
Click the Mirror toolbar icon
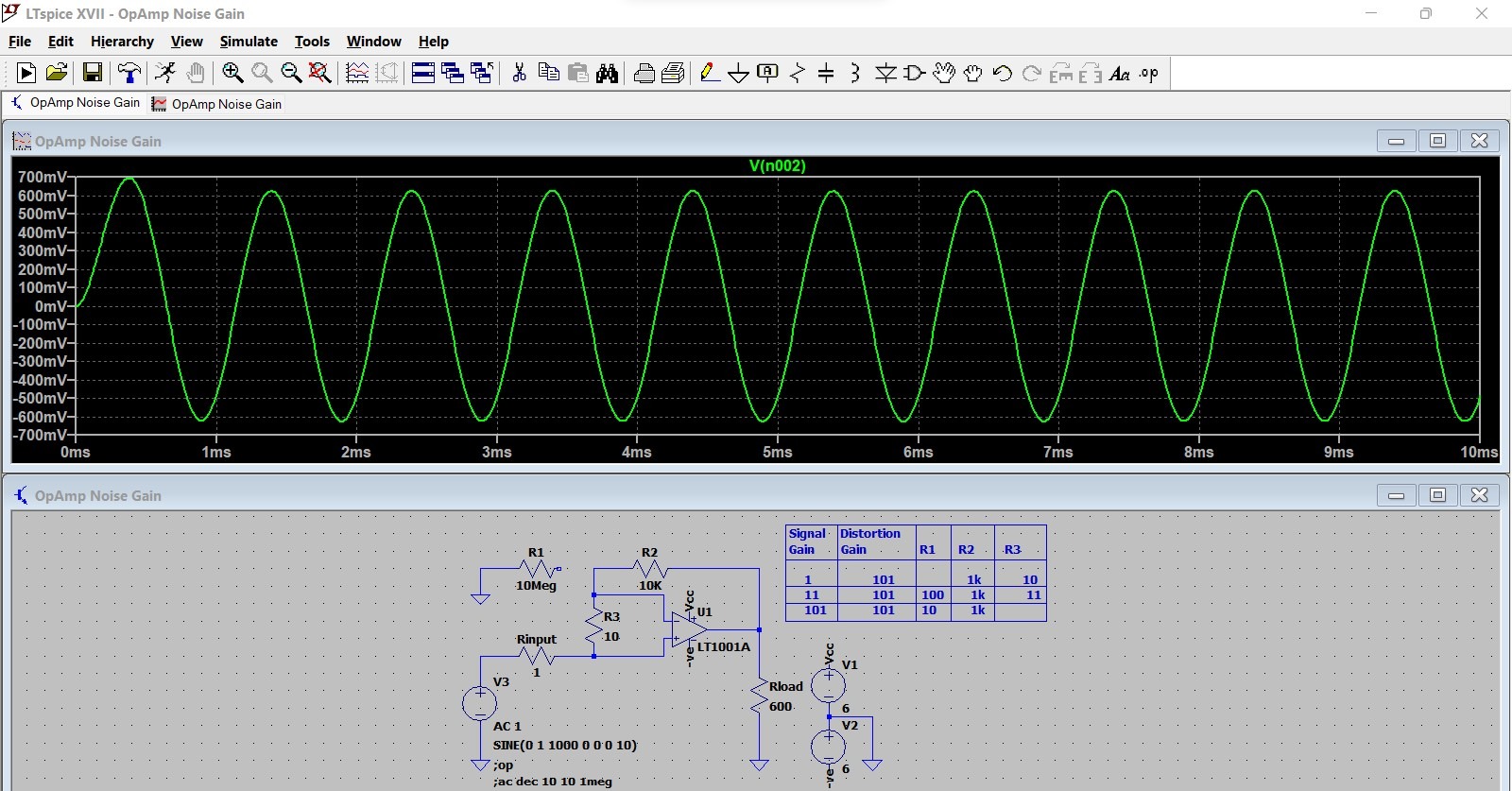click(1091, 73)
